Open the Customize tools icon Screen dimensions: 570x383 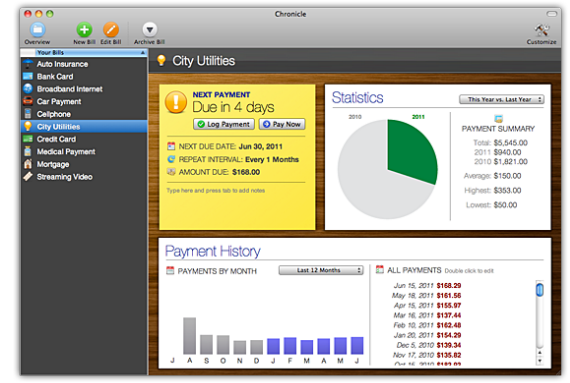click(542, 30)
